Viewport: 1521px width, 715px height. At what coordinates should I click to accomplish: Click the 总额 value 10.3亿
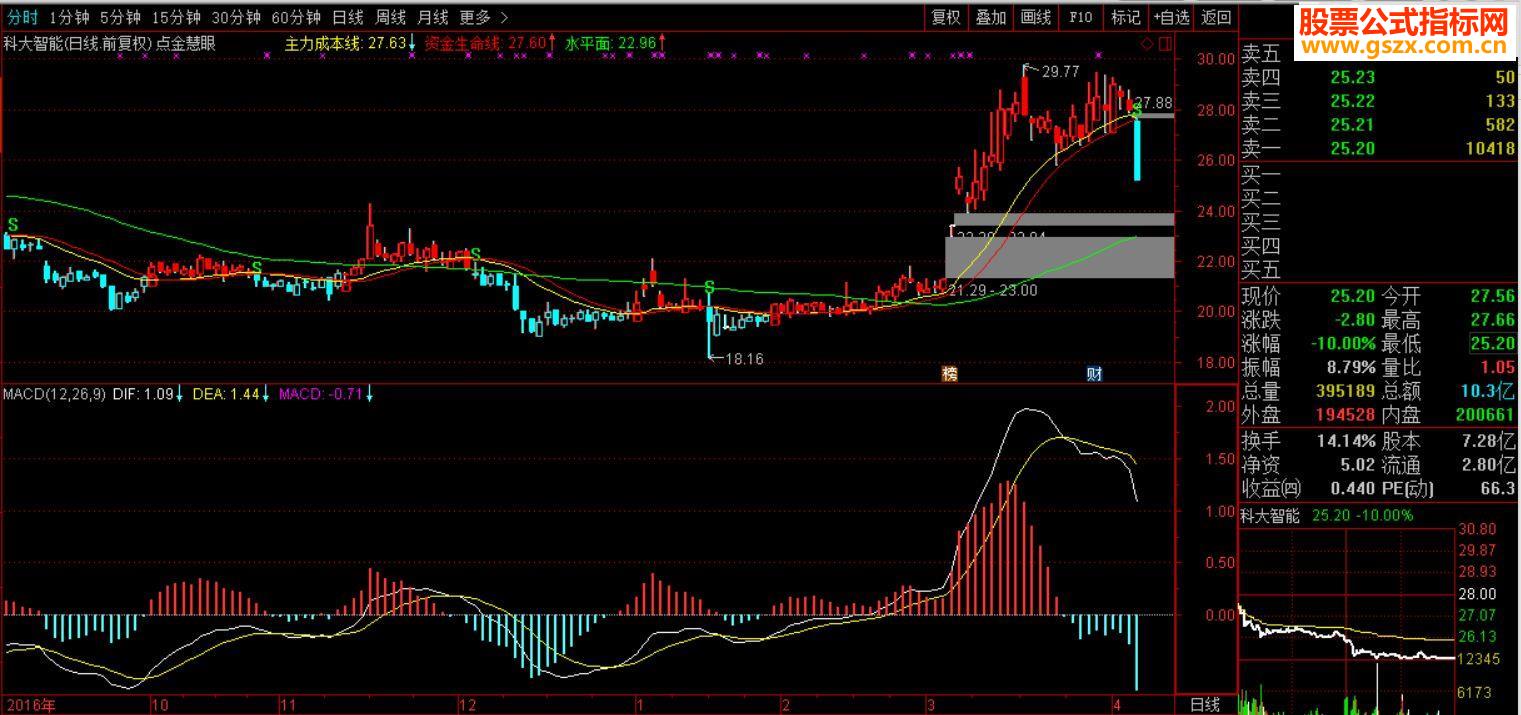[x=1490, y=391]
